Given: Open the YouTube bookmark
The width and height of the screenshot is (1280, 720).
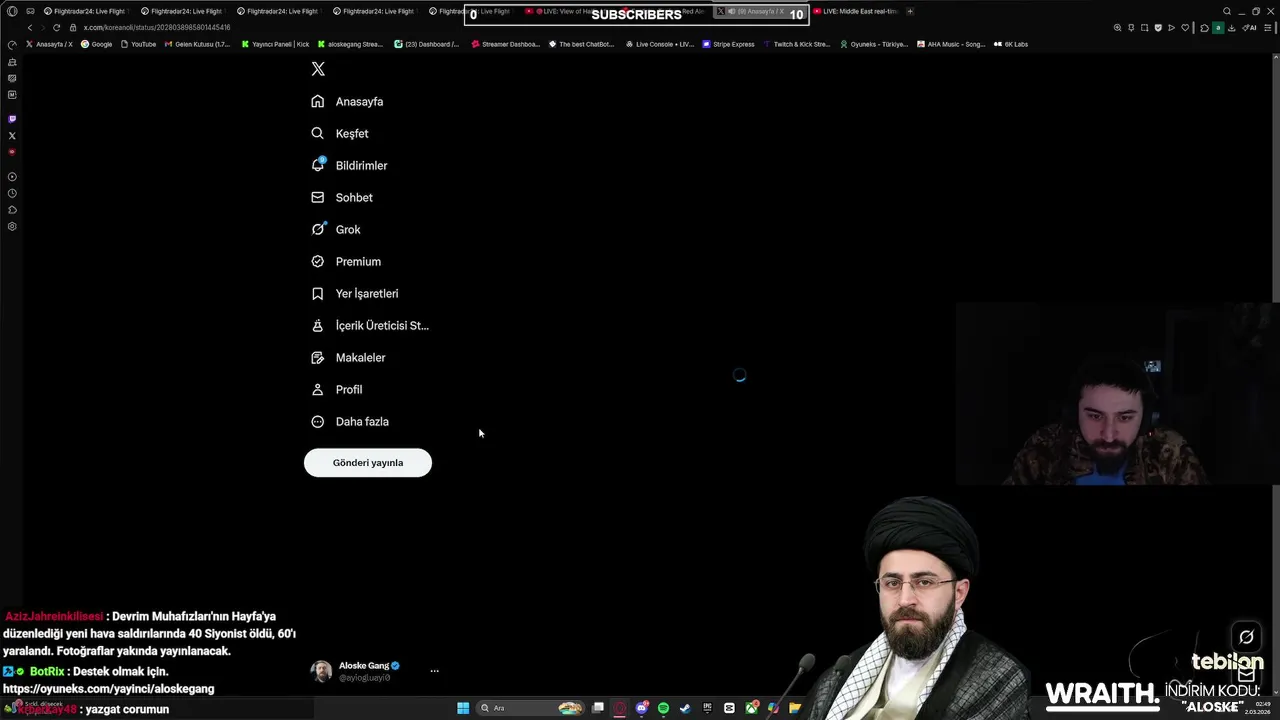Looking at the screenshot, I should pyautogui.click(x=138, y=44).
